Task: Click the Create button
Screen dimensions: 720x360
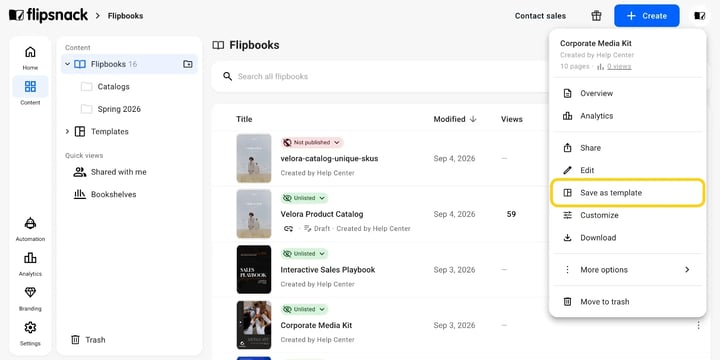Action: point(647,16)
